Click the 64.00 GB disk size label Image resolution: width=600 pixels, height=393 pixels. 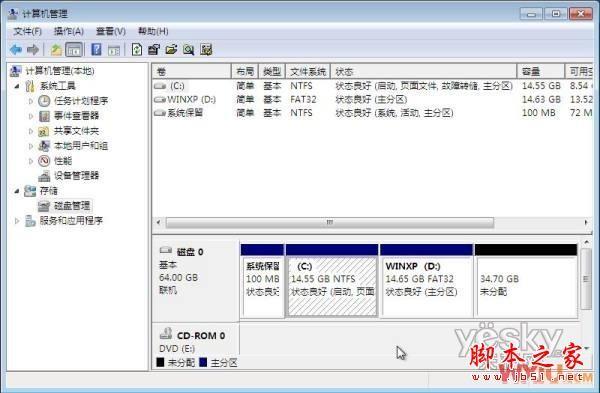click(178, 277)
